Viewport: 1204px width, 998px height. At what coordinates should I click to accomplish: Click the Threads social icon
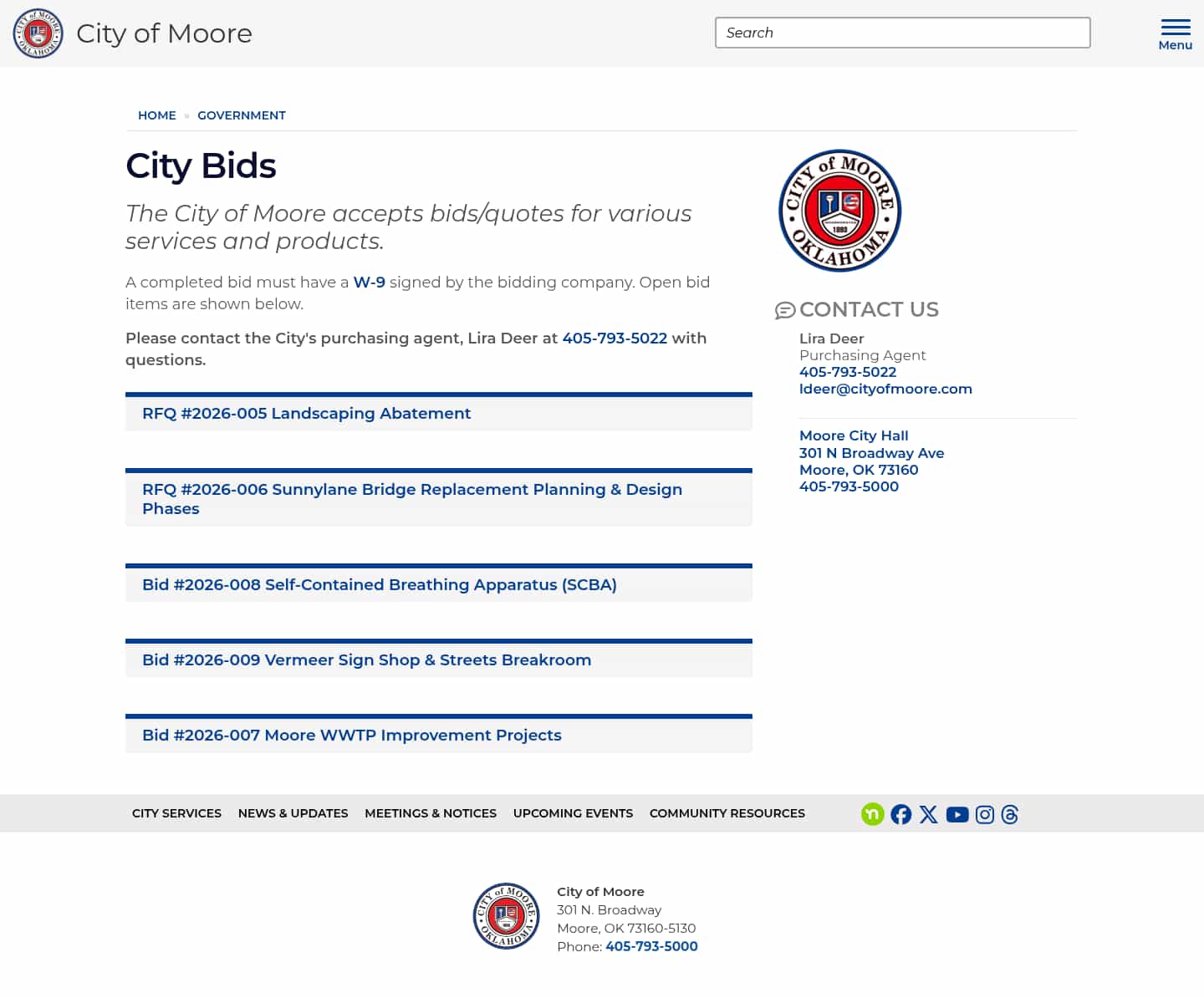coord(1010,814)
